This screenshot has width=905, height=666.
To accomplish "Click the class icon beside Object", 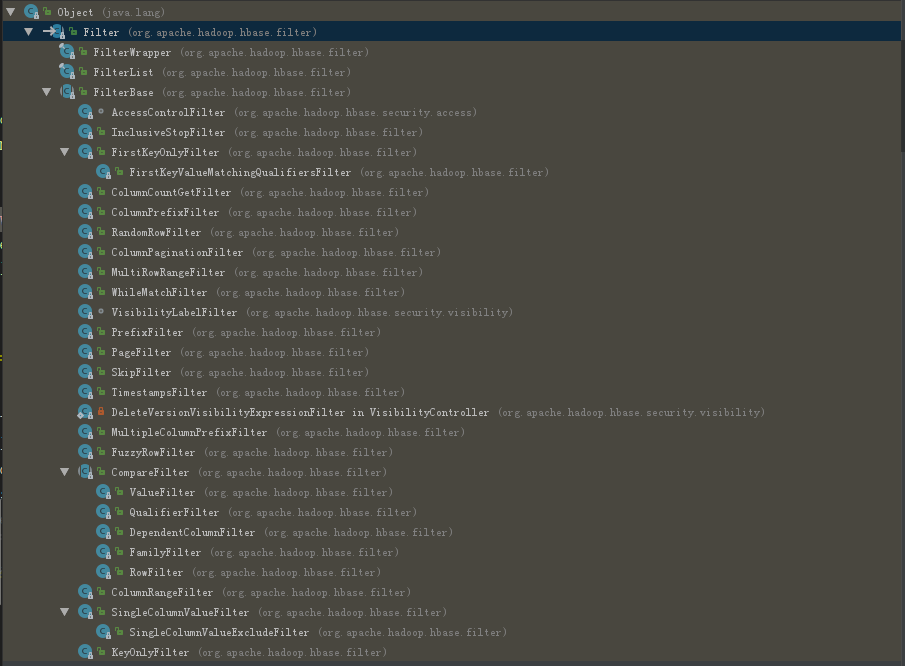I will point(32,12).
